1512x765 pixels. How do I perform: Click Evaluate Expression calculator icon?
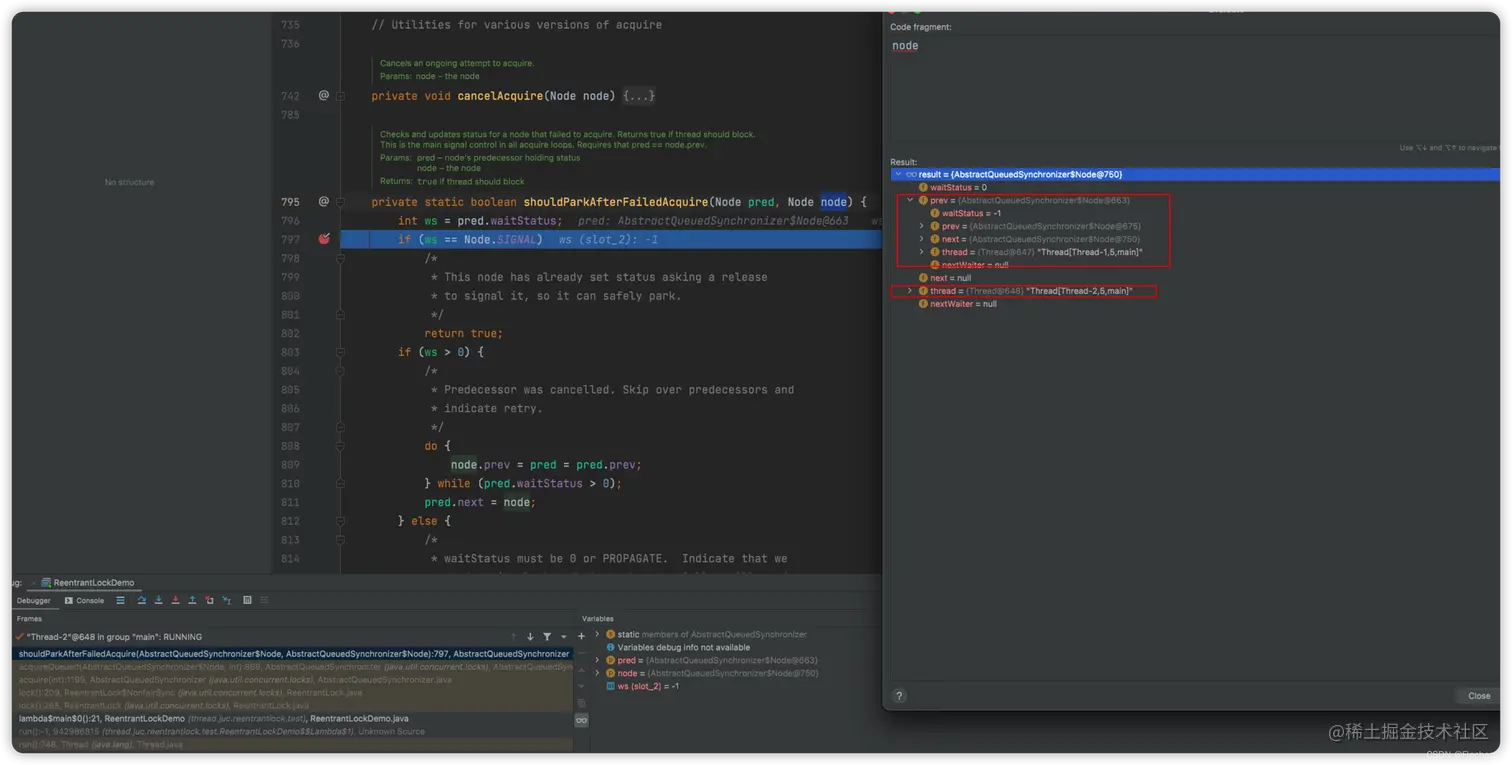point(247,600)
